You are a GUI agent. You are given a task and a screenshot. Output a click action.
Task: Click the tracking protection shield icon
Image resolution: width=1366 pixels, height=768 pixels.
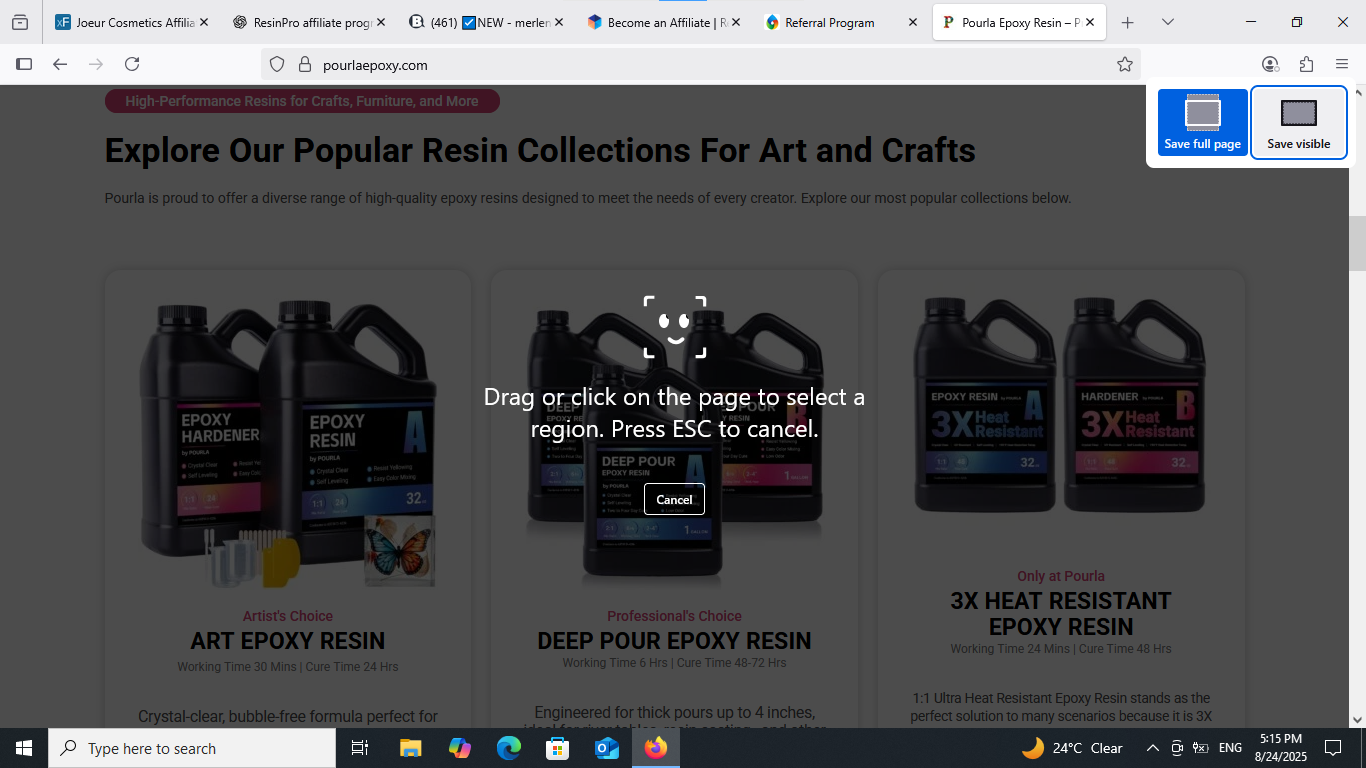pos(279,64)
